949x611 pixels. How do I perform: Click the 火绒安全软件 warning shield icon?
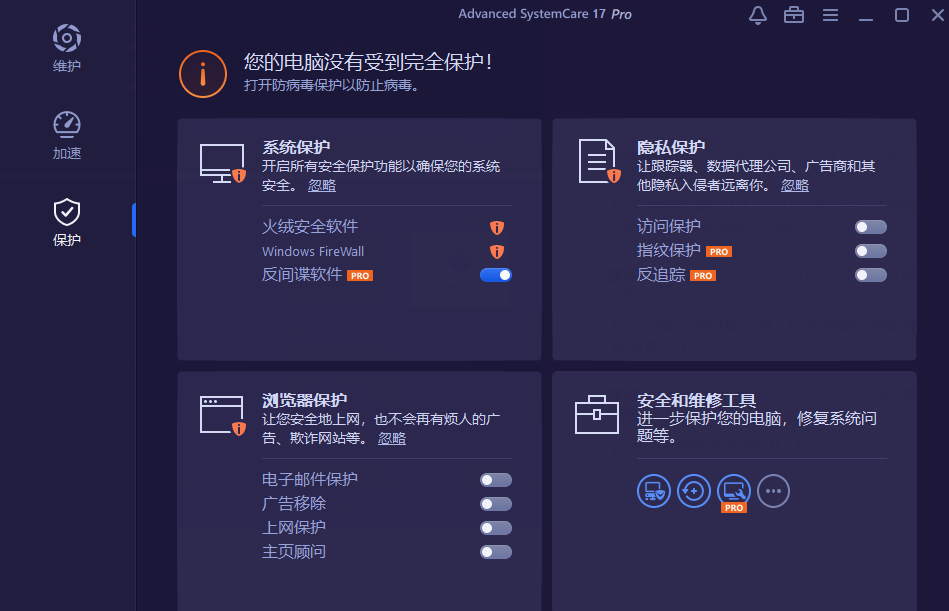(x=496, y=227)
